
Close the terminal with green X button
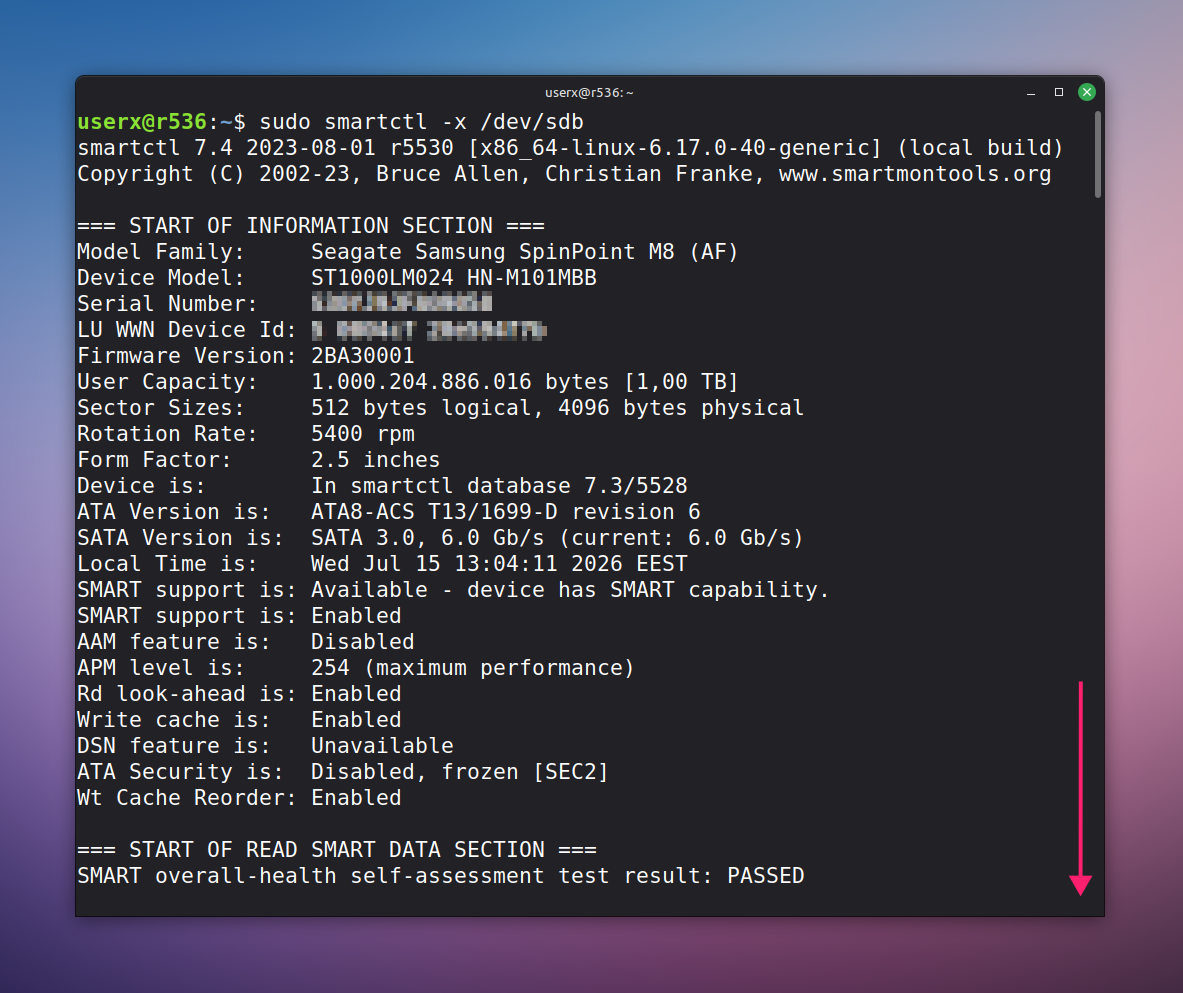1086,92
